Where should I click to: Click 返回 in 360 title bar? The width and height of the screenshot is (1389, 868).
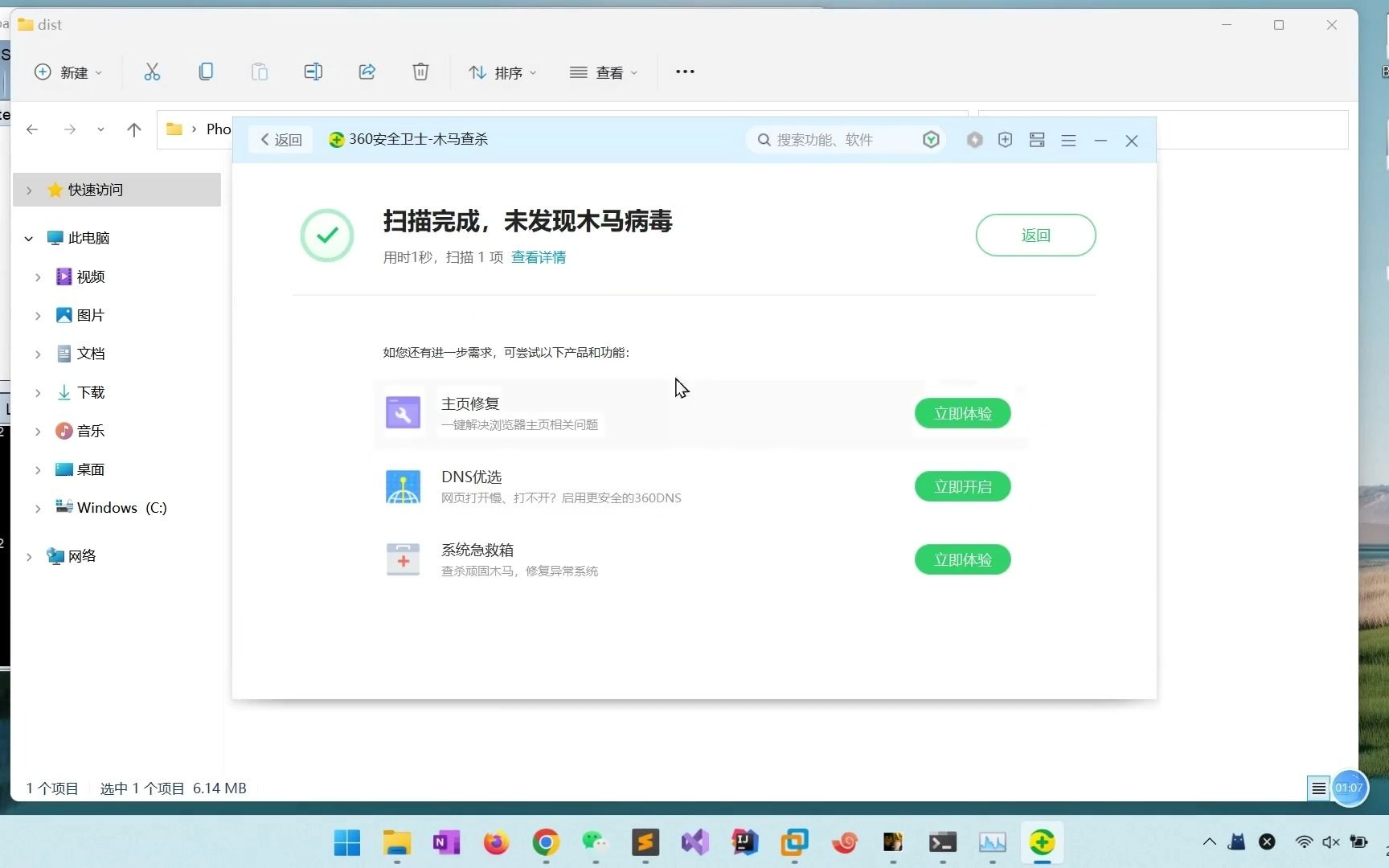281,140
